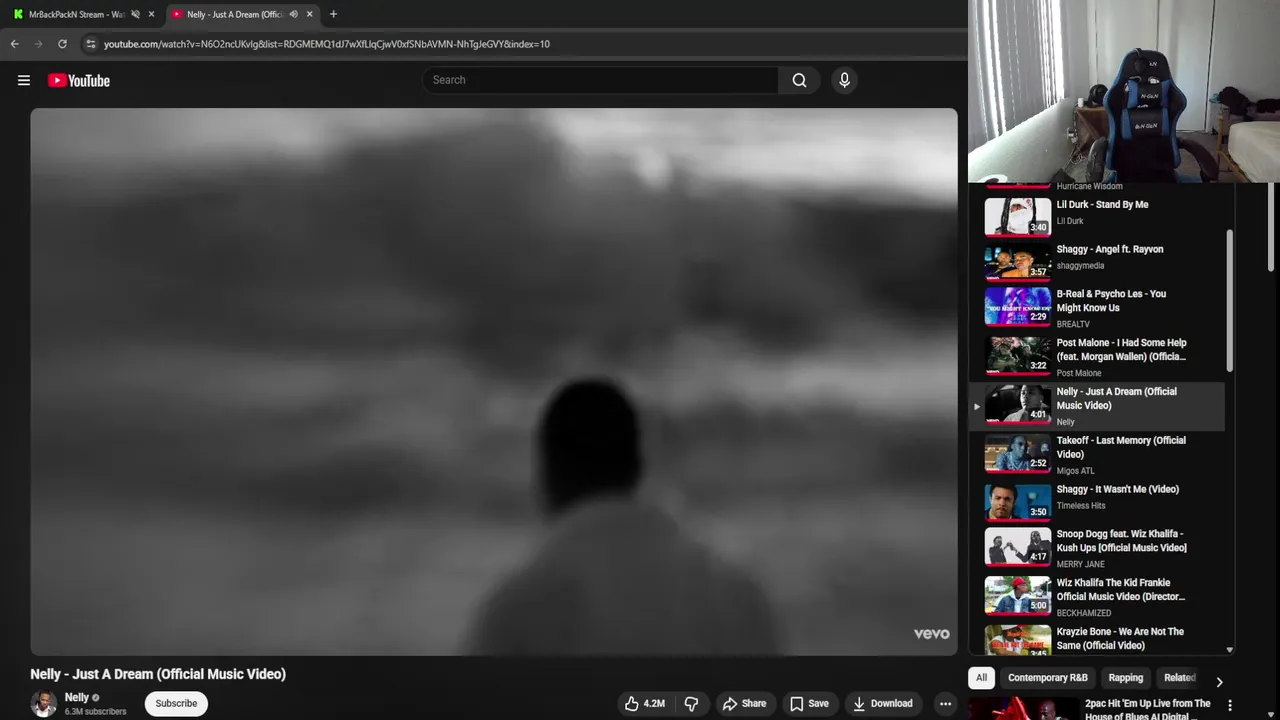Click into the YouTube Search field
Screen dimensions: 1280x720
click(x=600, y=80)
